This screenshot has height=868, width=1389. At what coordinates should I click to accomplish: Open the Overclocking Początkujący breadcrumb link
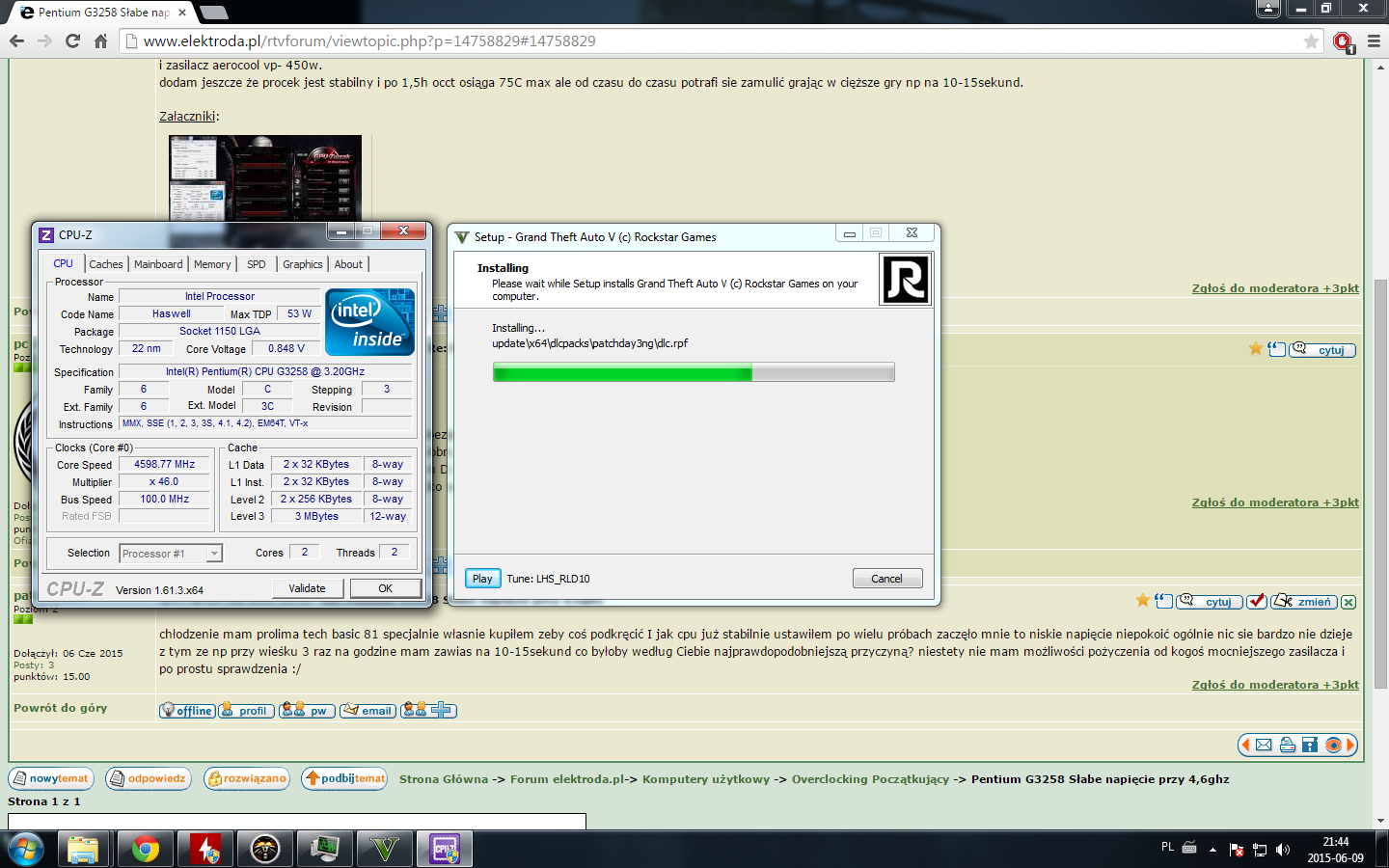tap(870, 779)
